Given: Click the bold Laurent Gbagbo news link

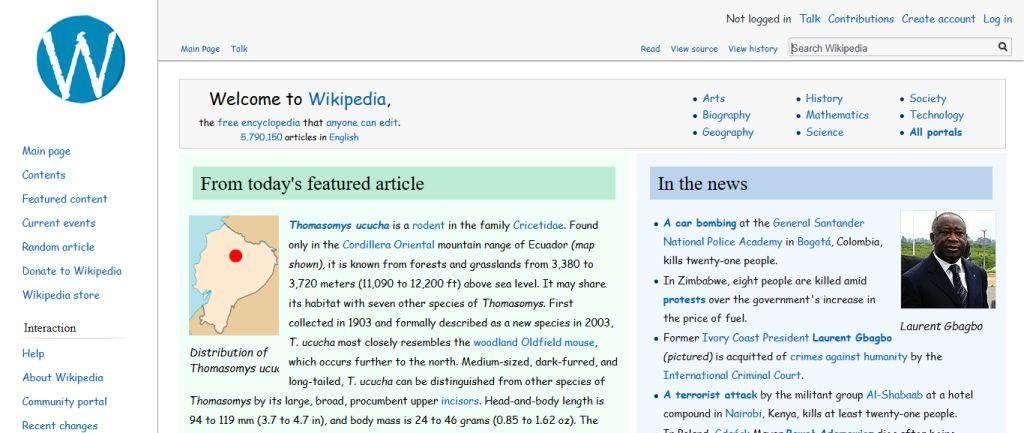Looking at the screenshot, I should pyautogui.click(x=852, y=338).
